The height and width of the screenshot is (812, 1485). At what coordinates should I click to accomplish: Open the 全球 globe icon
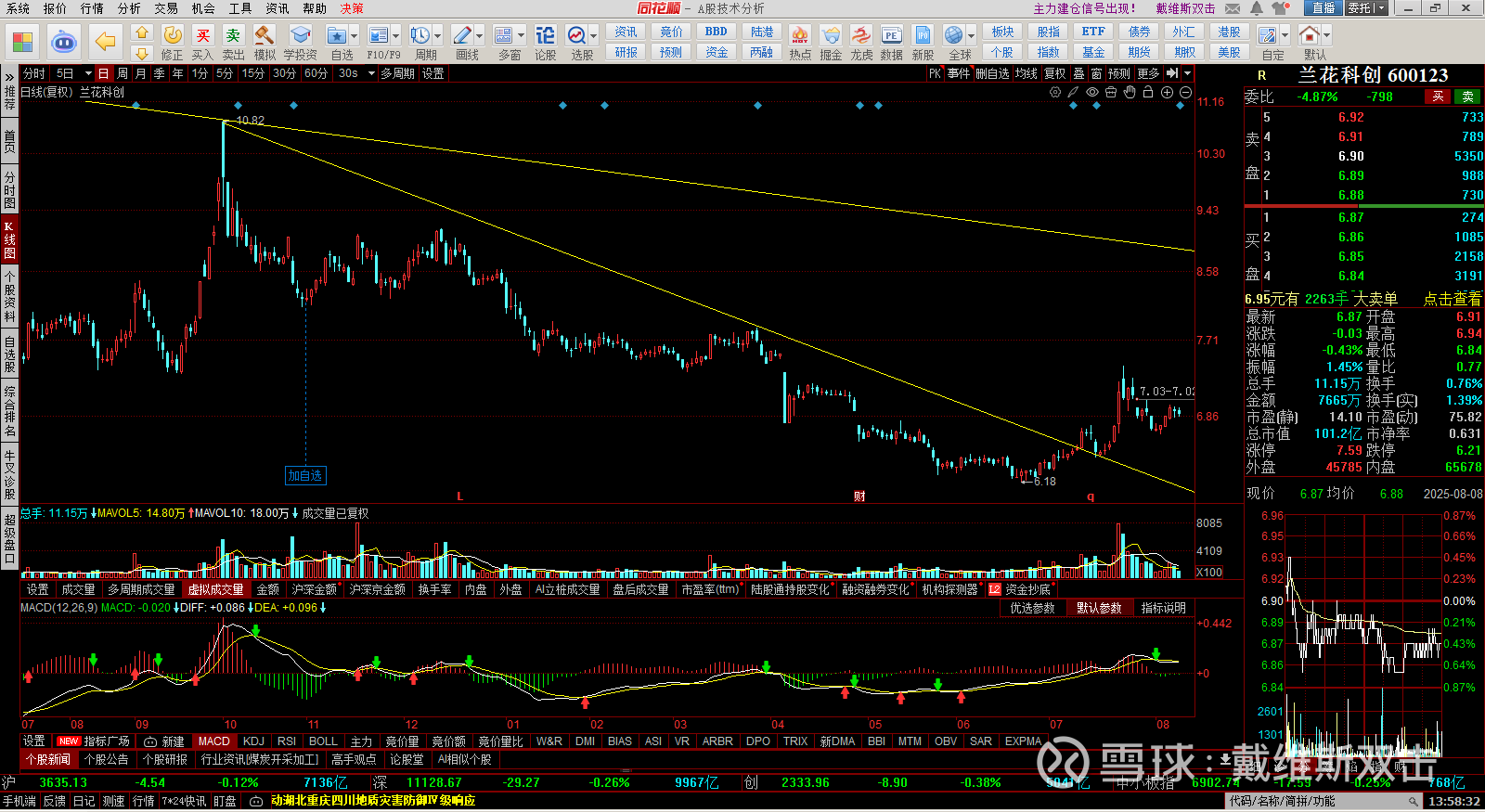coord(954,35)
